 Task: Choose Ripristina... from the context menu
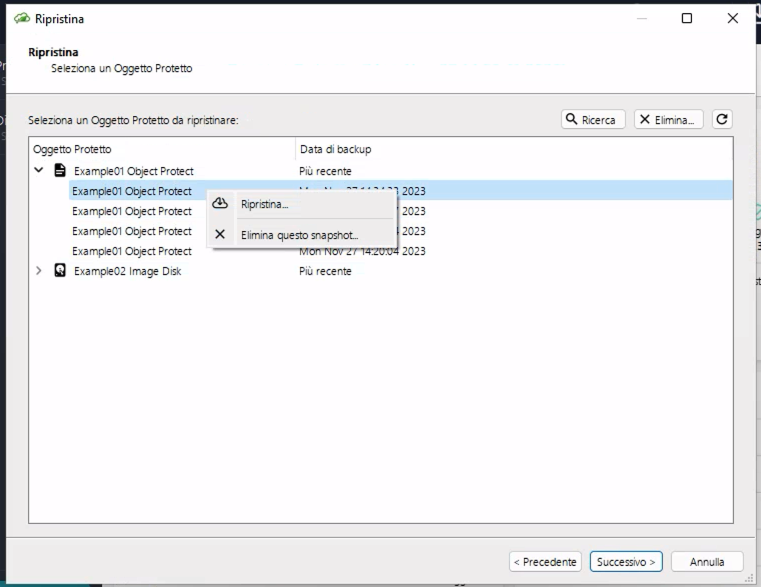click(264, 204)
